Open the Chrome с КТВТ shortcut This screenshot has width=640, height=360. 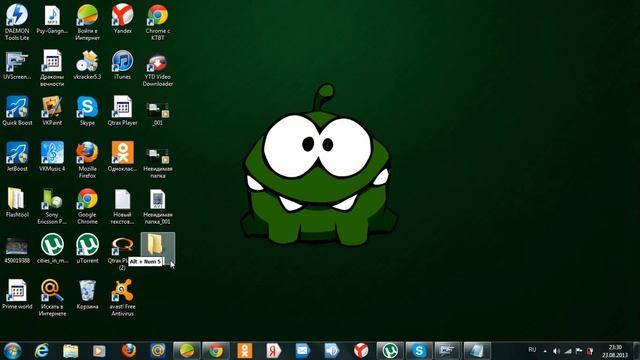(158, 22)
